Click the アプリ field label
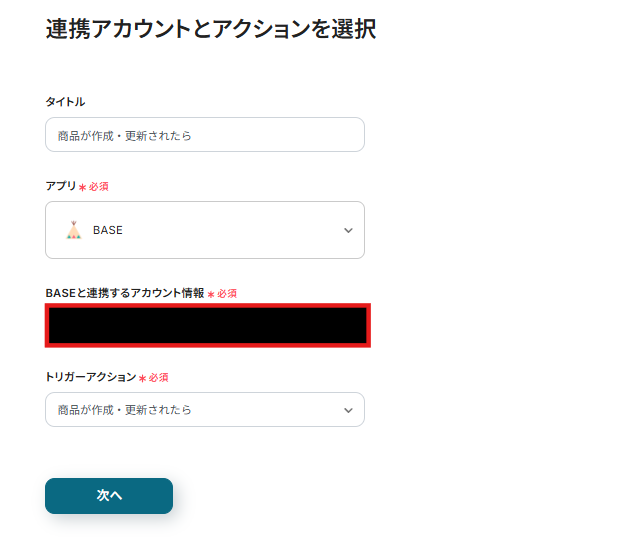The image size is (628, 553). coord(60,186)
